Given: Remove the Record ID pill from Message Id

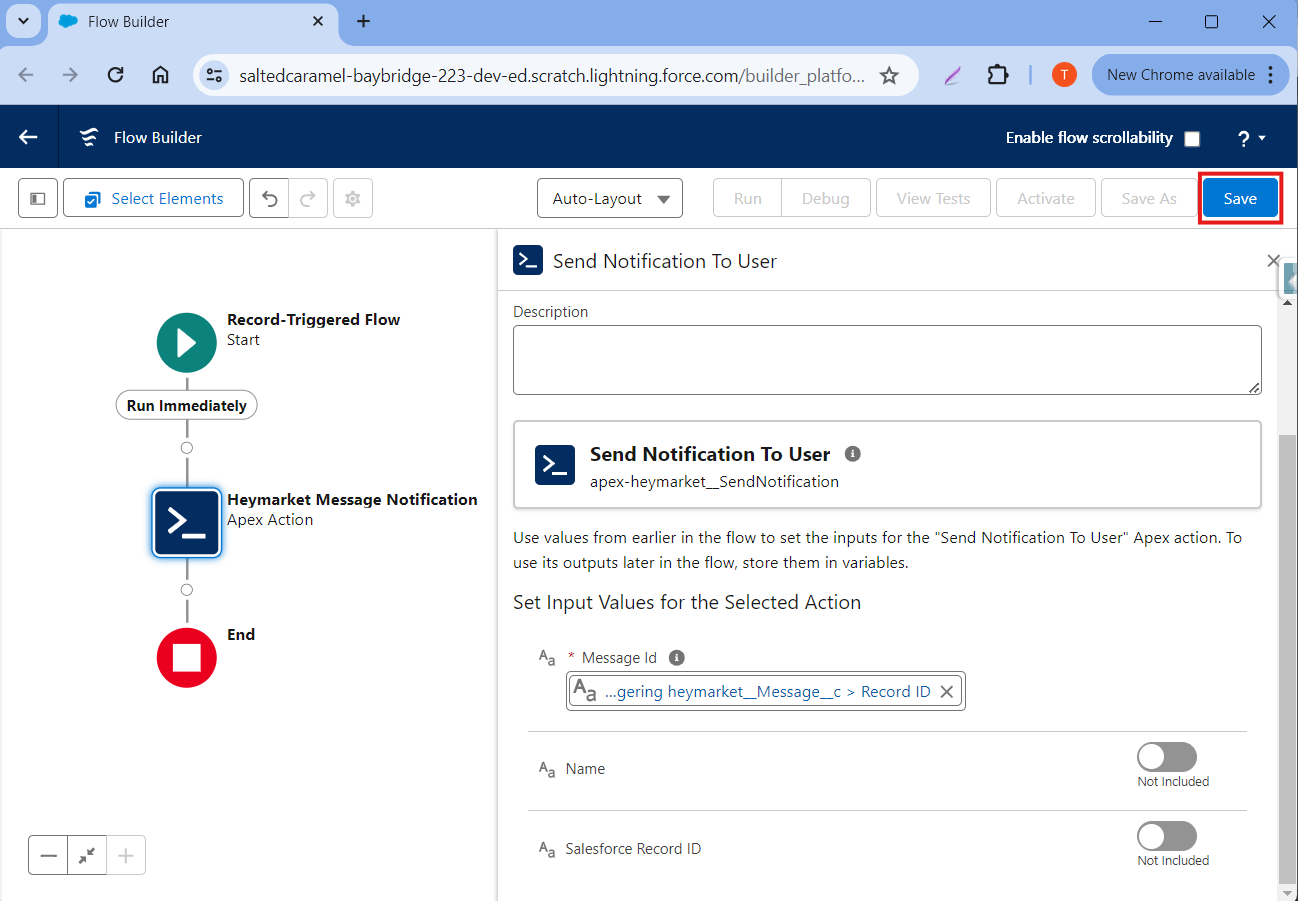Looking at the screenshot, I should pos(947,691).
